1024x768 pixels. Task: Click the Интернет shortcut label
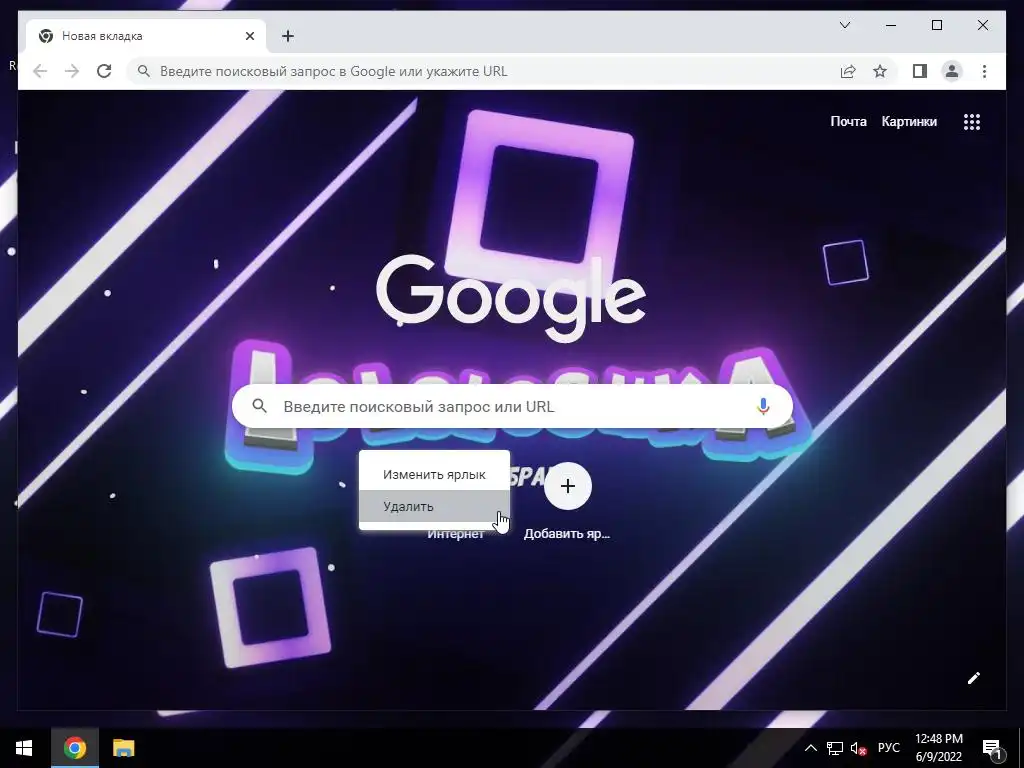coord(456,534)
